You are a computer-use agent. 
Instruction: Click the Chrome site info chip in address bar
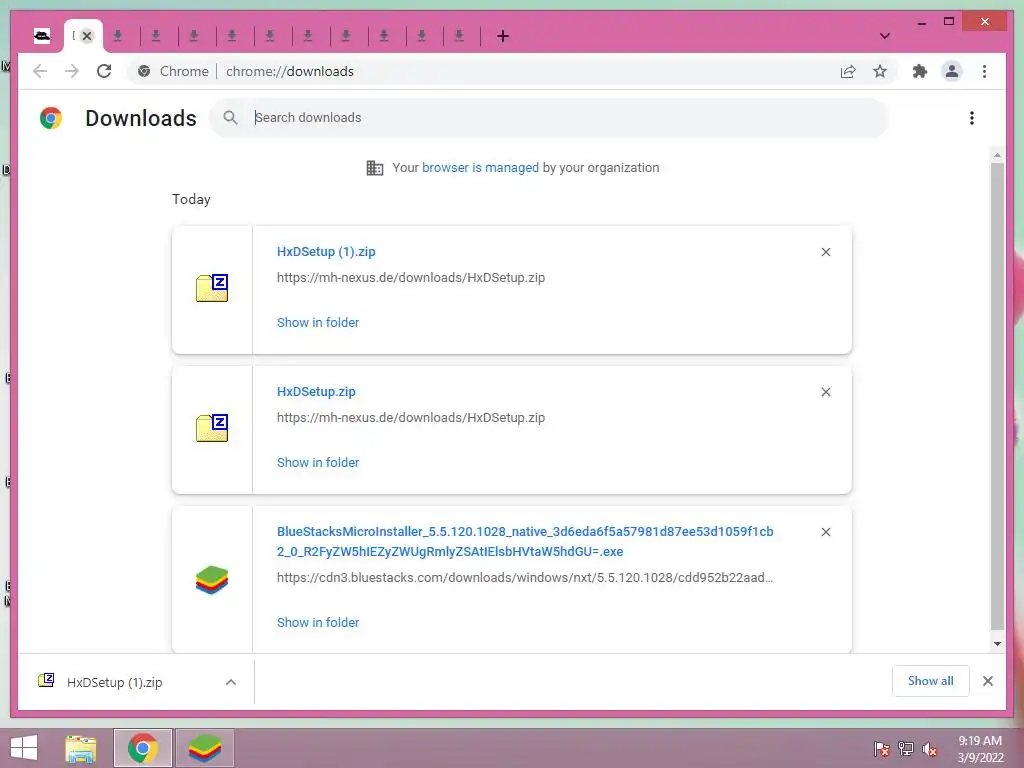(x=173, y=71)
